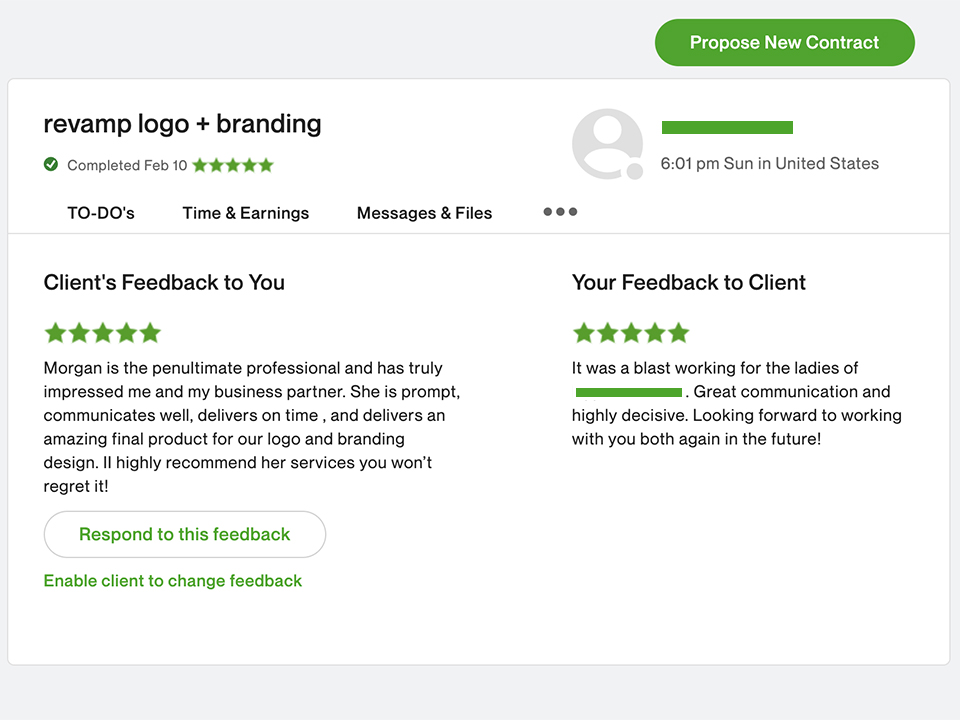The height and width of the screenshot is (720, 960).
Task: Click the redacted client name bar
Action: tap(727, 127)
